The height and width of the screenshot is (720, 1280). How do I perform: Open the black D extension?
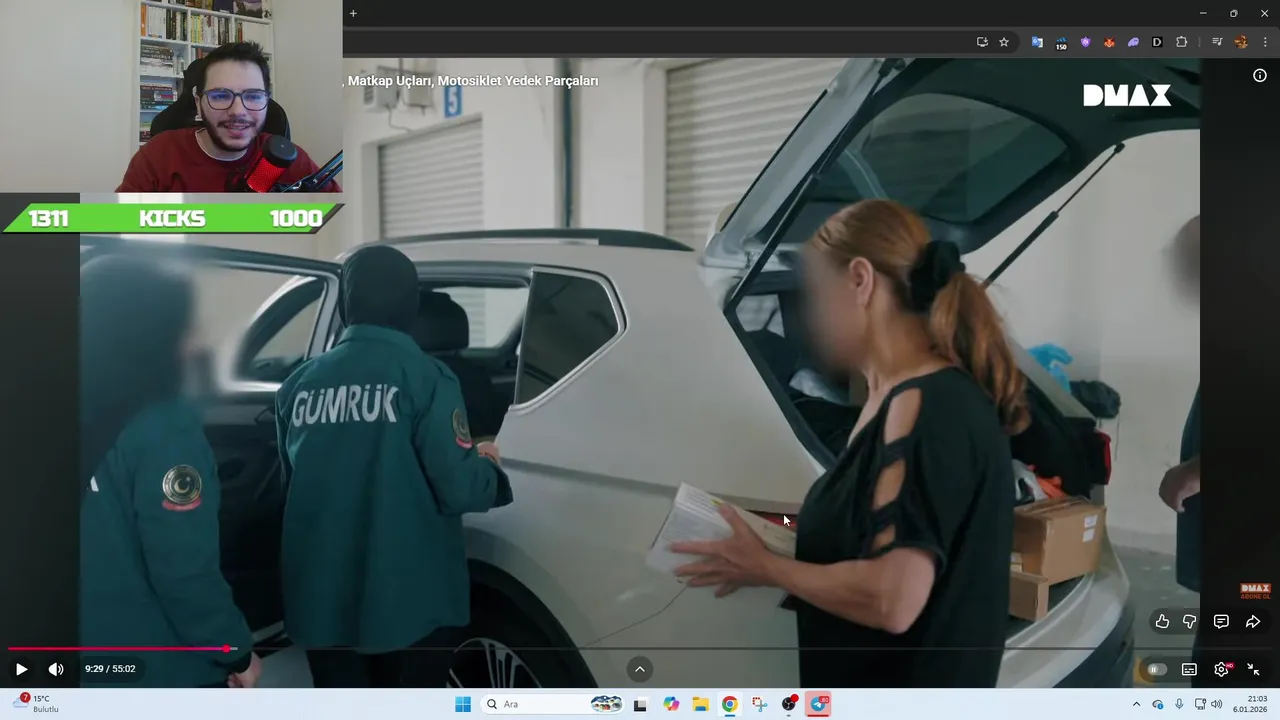[1157, 42]
